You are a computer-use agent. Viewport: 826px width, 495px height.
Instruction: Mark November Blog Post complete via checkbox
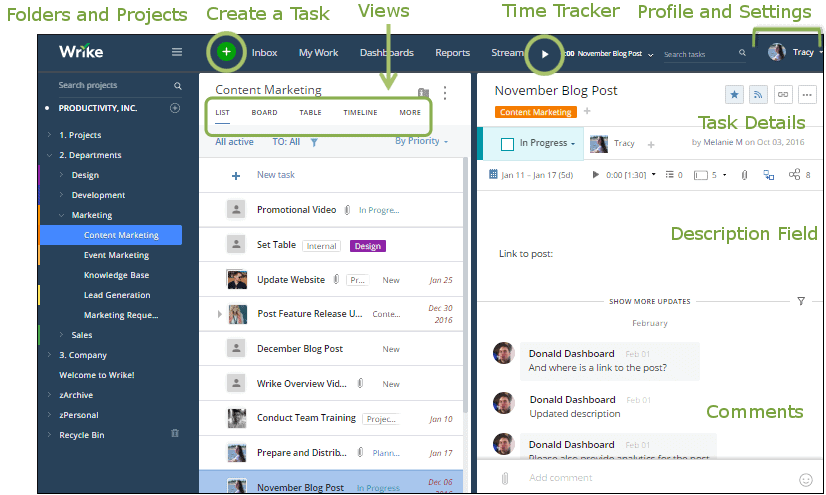(507, 144)
